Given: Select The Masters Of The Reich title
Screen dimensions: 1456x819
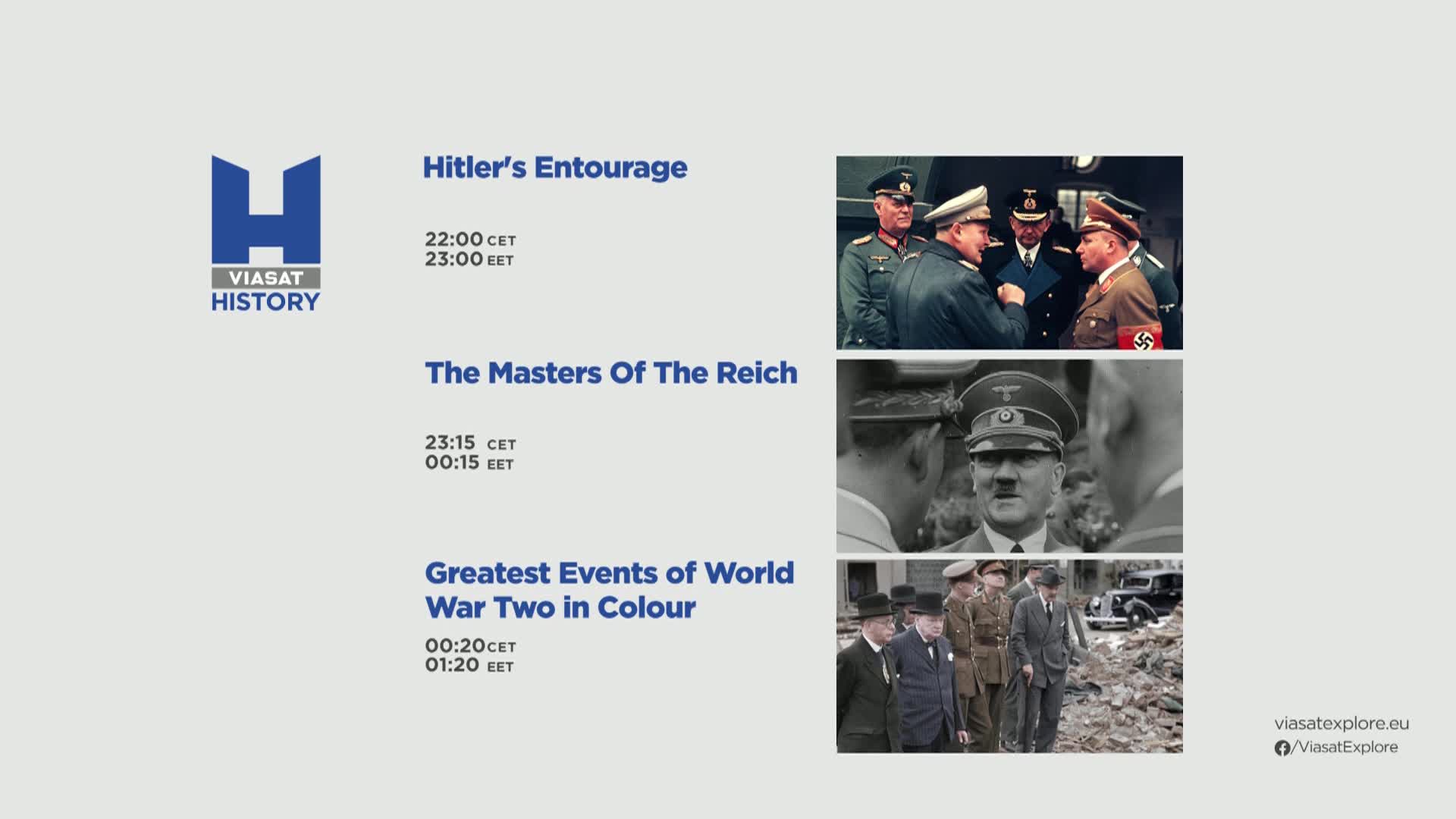Looking at the screenshot, I should click(610, 373).
